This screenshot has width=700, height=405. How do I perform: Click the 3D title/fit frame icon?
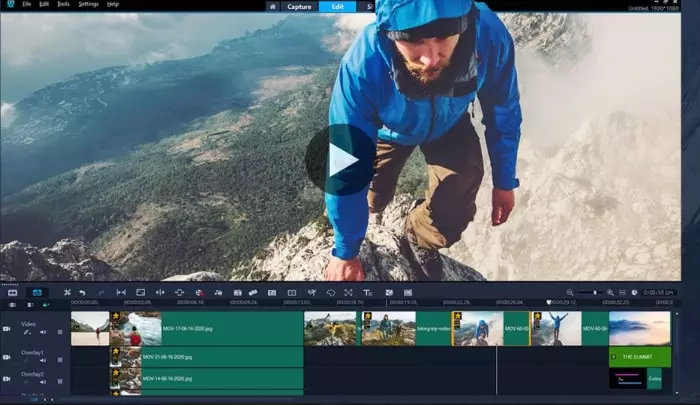pyautogui.click(x=348, y=292)
